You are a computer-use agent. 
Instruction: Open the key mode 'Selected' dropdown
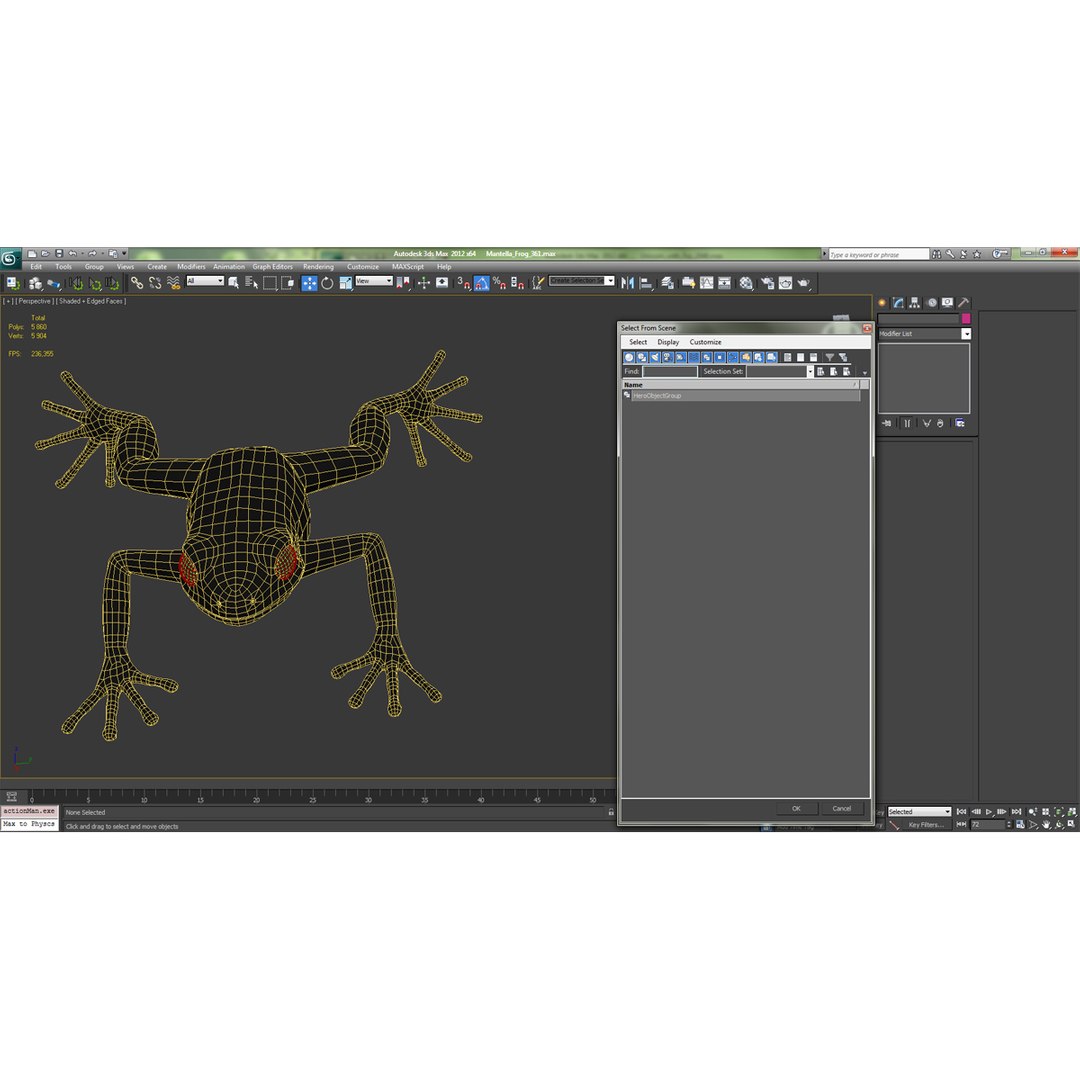click(919, 811)
